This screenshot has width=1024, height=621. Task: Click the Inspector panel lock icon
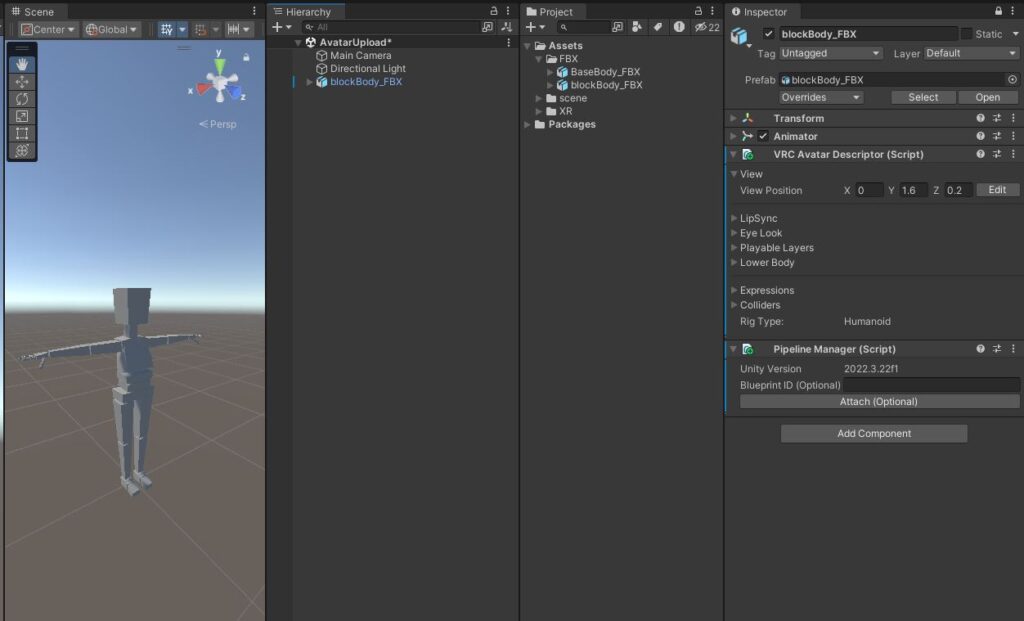click(x=998, y=11)
